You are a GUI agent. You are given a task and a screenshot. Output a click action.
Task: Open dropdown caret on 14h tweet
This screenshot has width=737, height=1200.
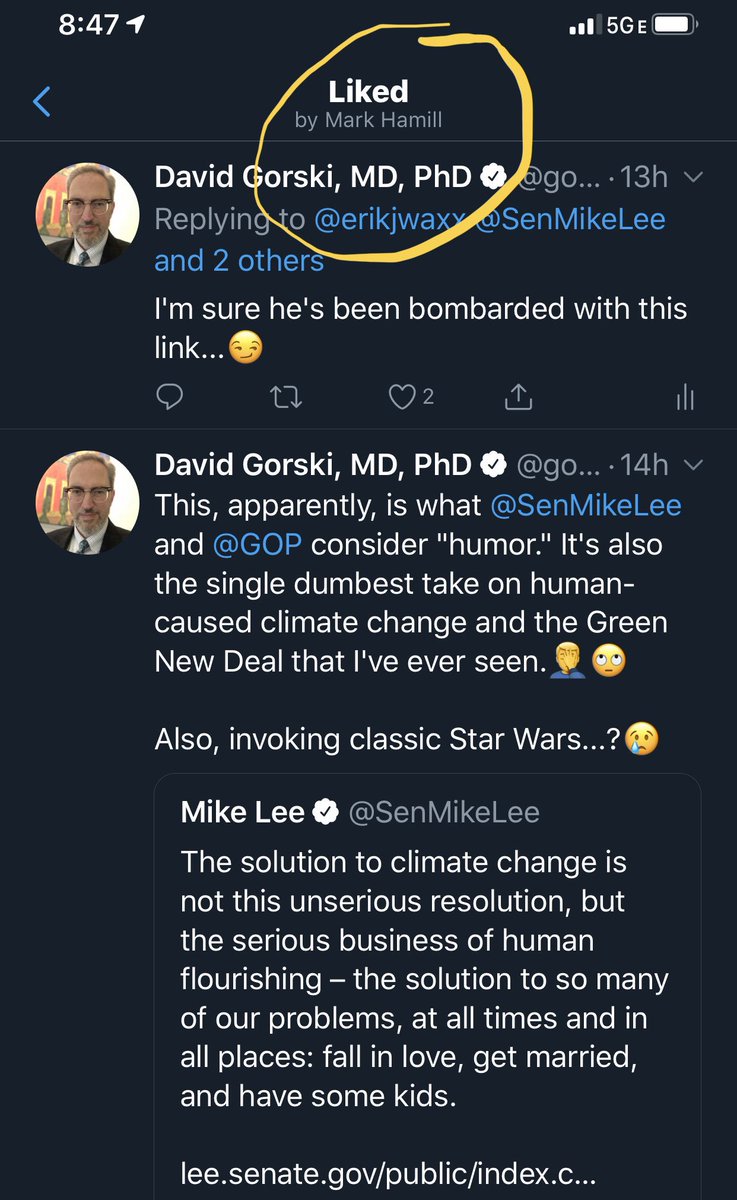(x=694, y=464)
